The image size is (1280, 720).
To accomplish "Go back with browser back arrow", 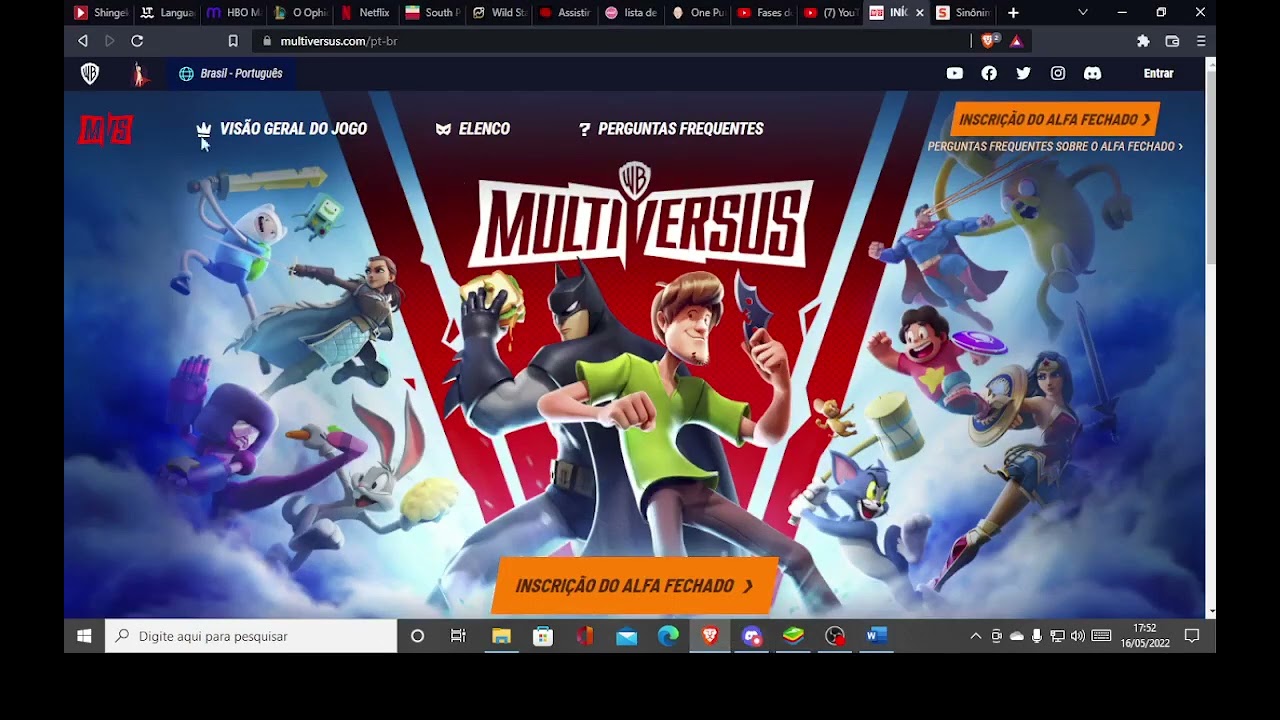I will [x=83, y=41].
